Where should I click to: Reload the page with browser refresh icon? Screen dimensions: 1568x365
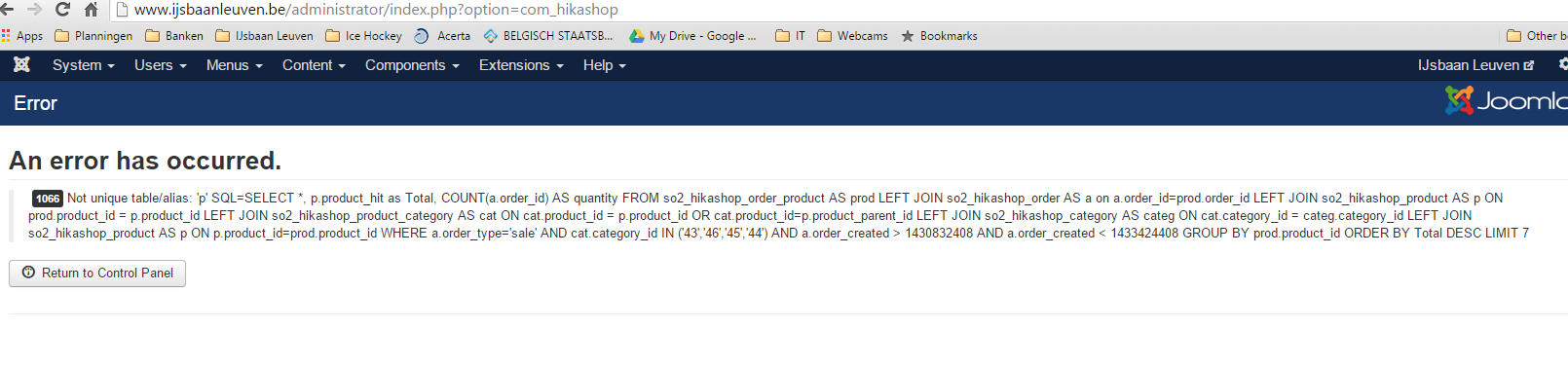(62, 10)
